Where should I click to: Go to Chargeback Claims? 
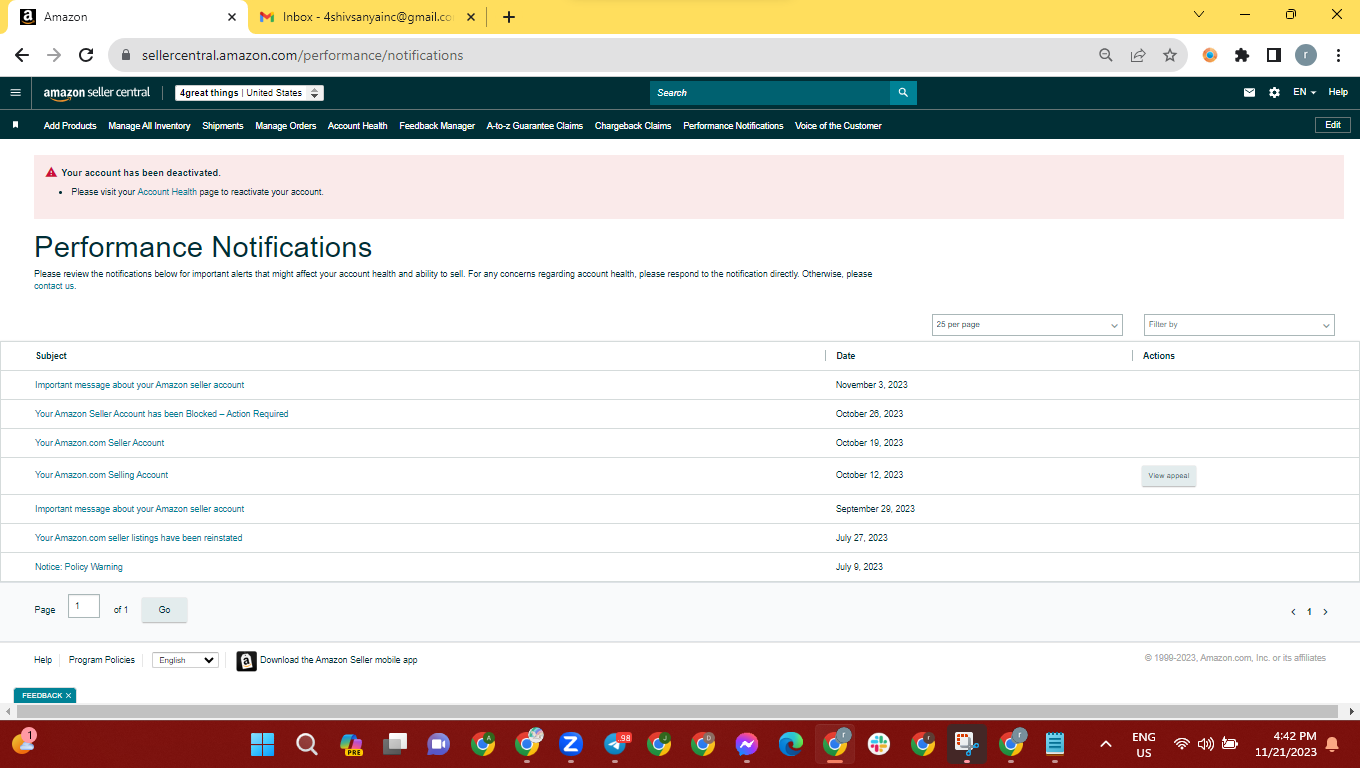(633, 126)
